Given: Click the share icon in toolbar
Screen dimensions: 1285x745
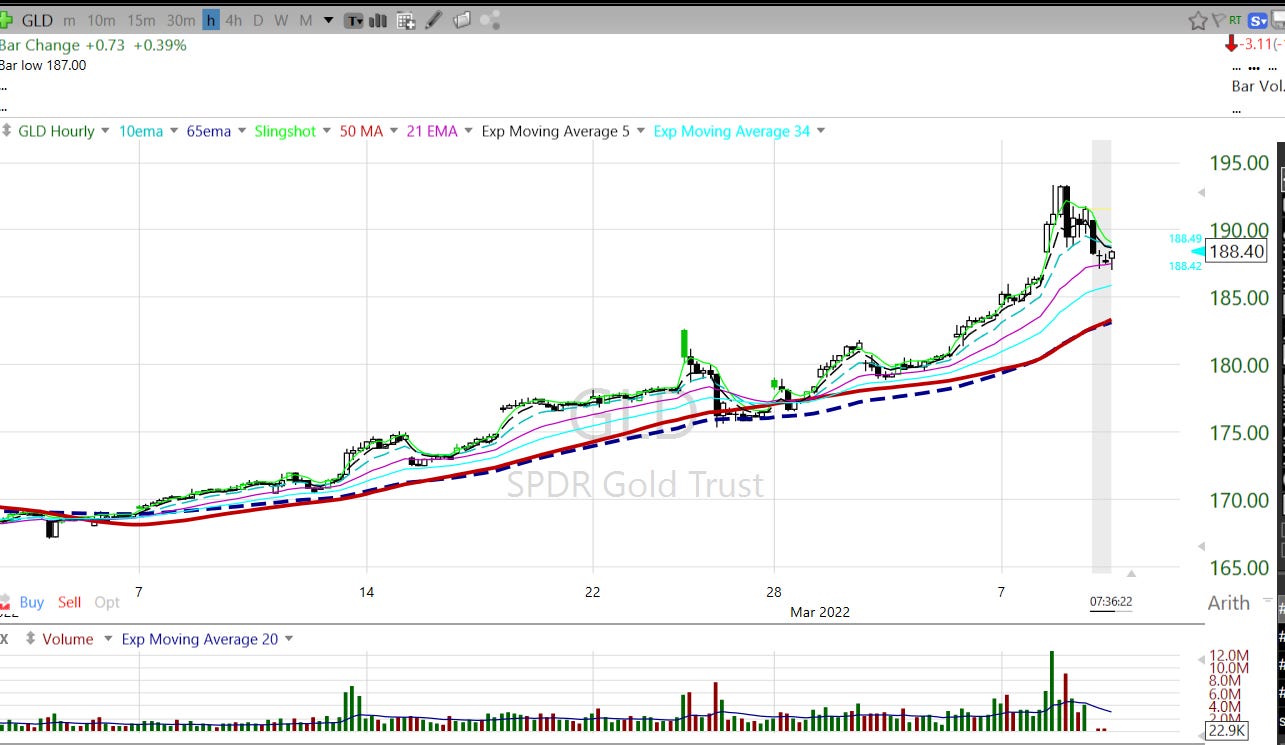Looking at the screenshot, I should [x=489, y=20].
